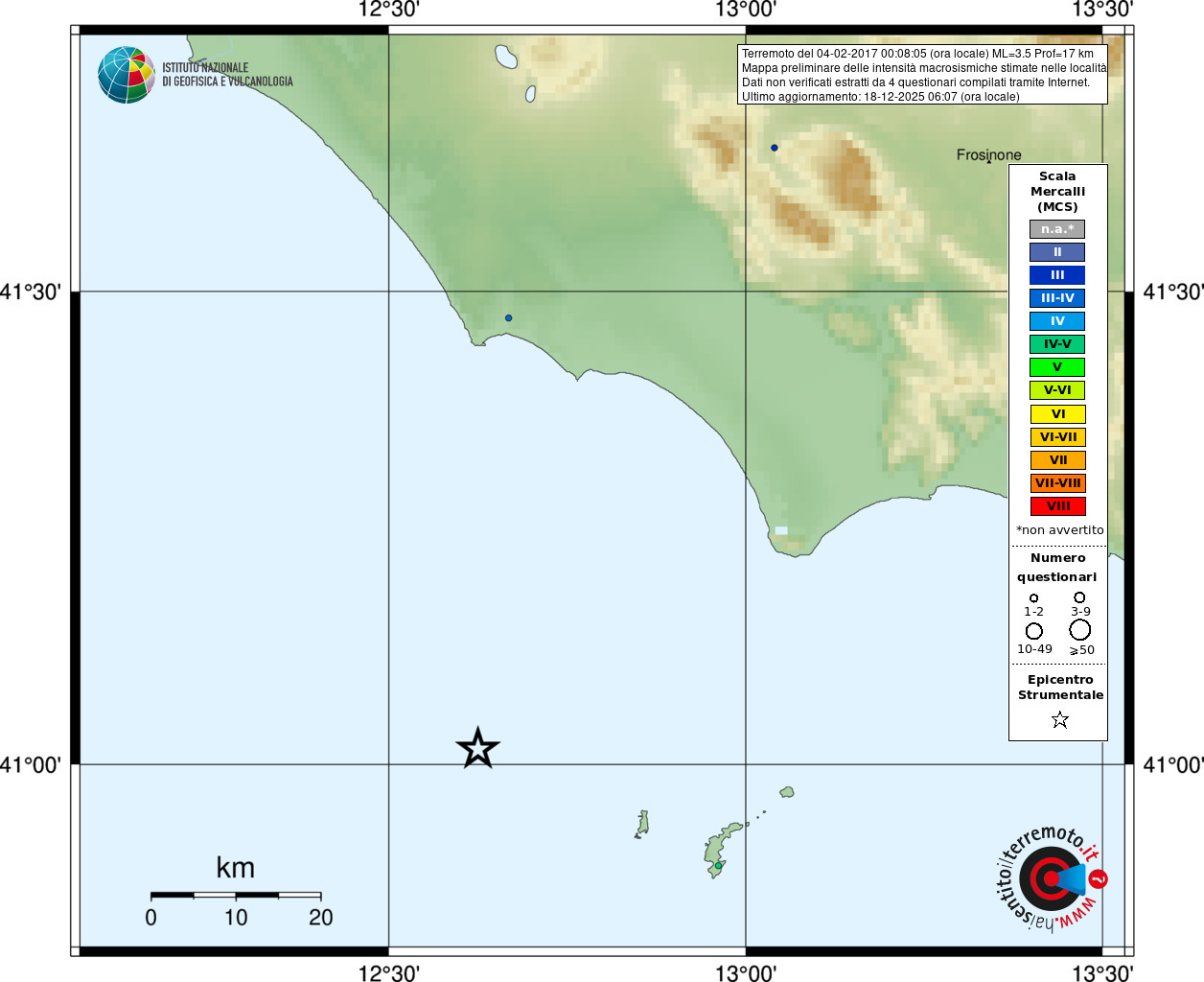
Task: Click the blue III-IV intensity swatch
Action: [1058, 298]
